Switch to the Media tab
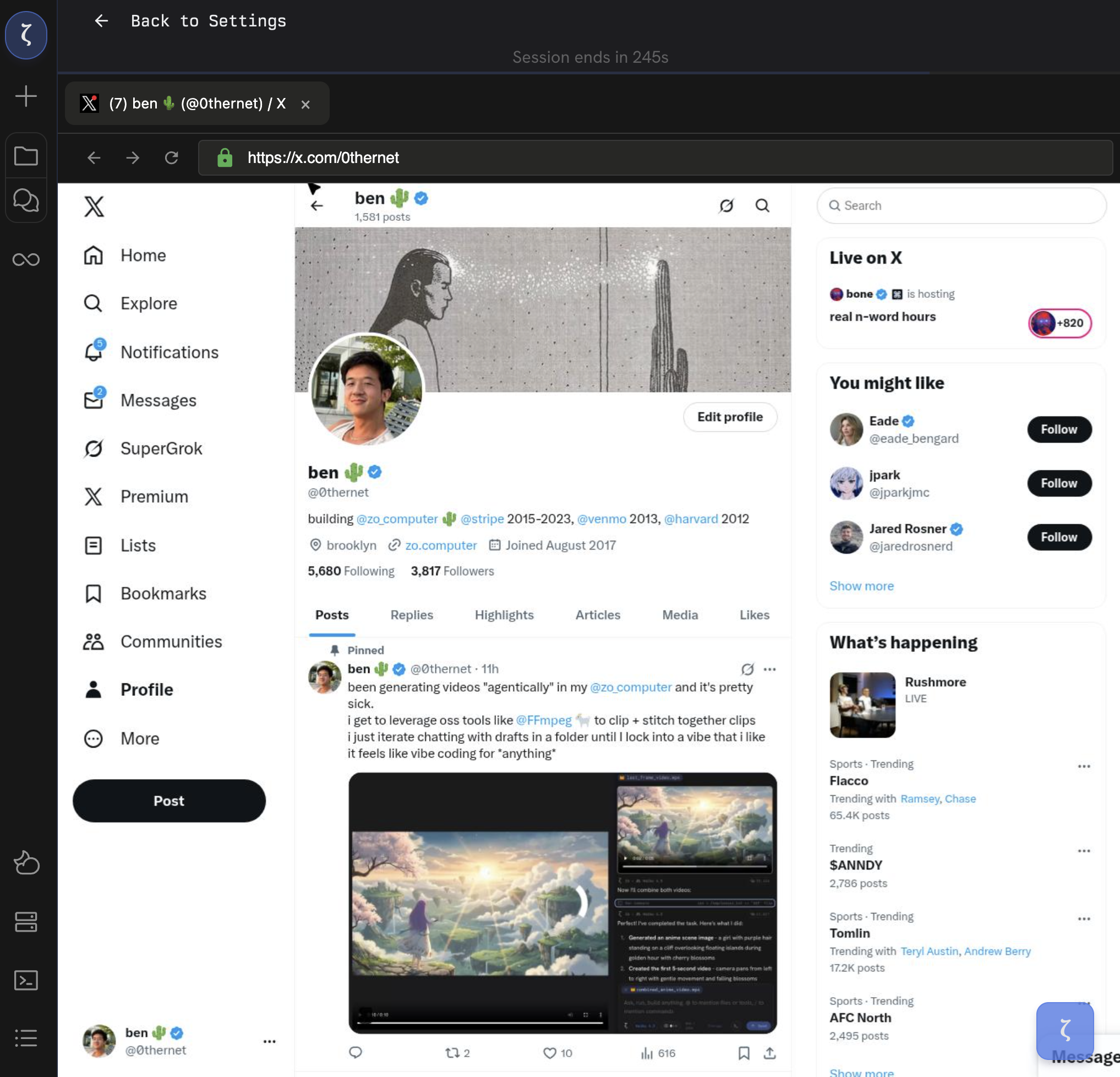 [x=679, y=614]
